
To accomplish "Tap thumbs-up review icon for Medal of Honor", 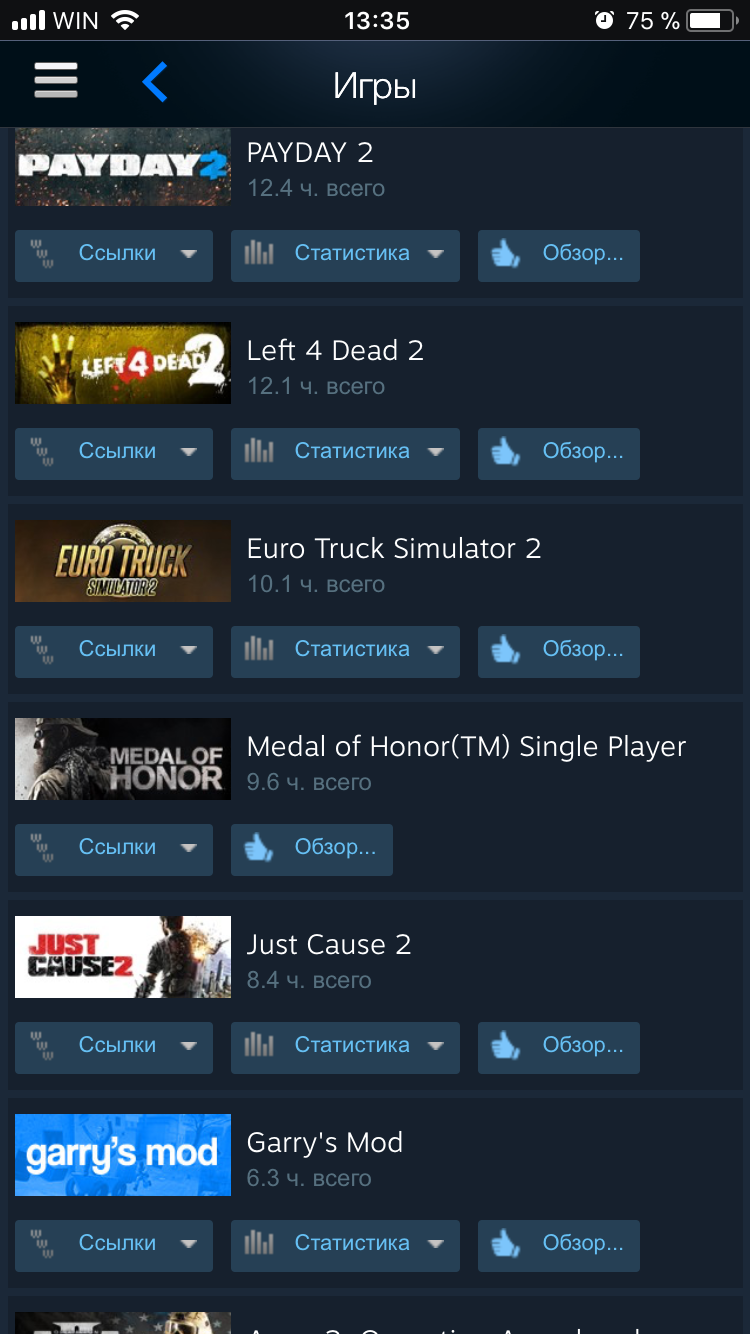I will pyautogui.click(x=259, y=849).
